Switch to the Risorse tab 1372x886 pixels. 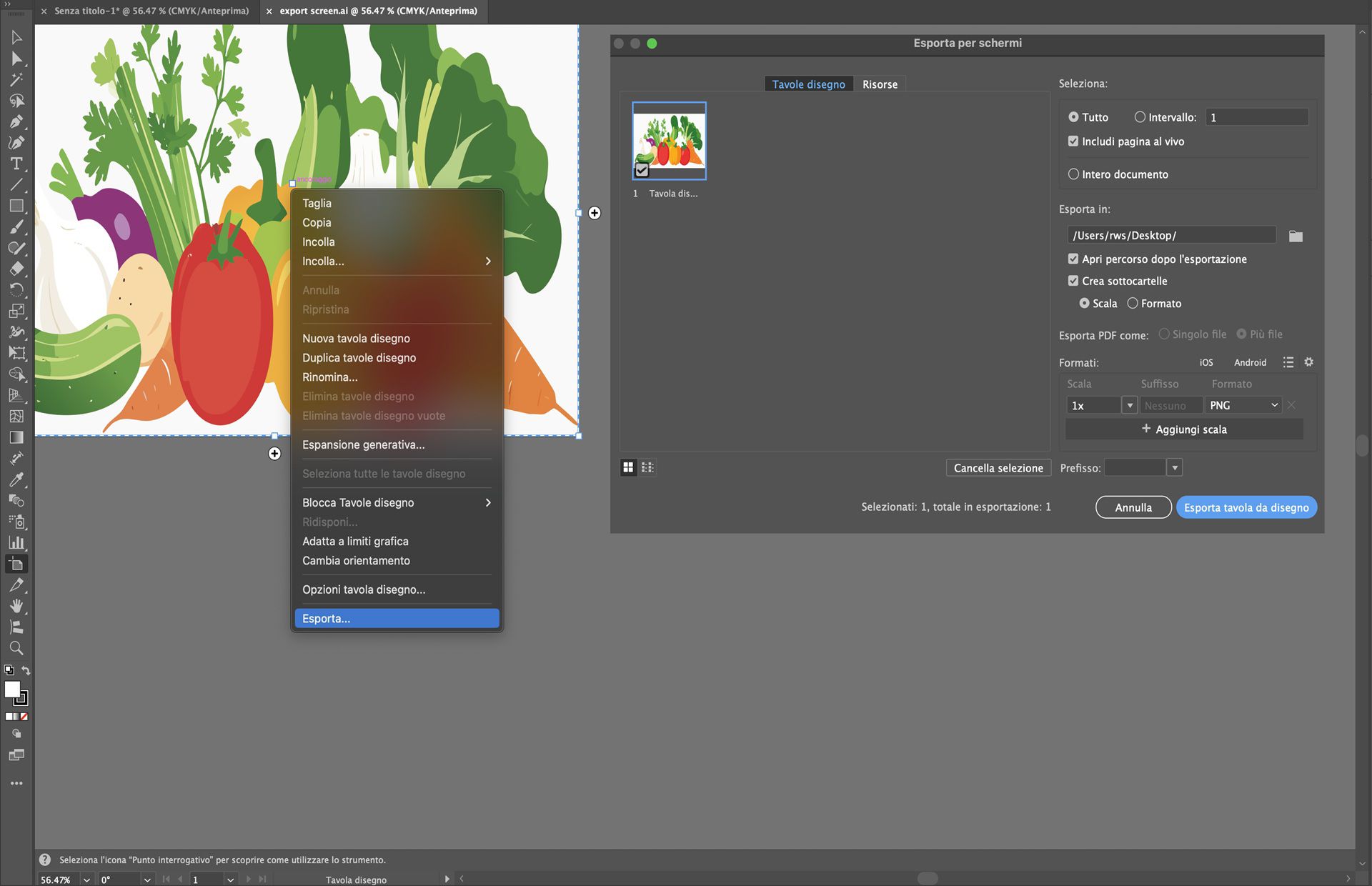(880, 84)
